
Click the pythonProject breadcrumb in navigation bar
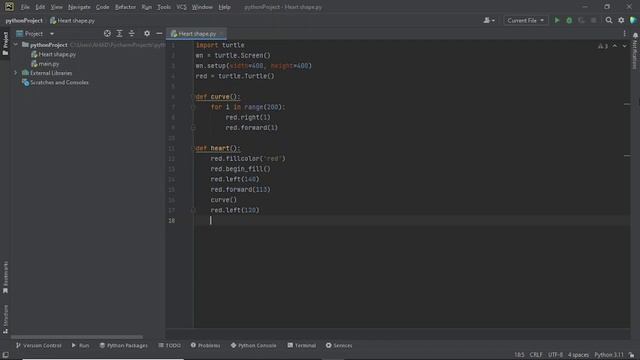(x=24, y=20)
